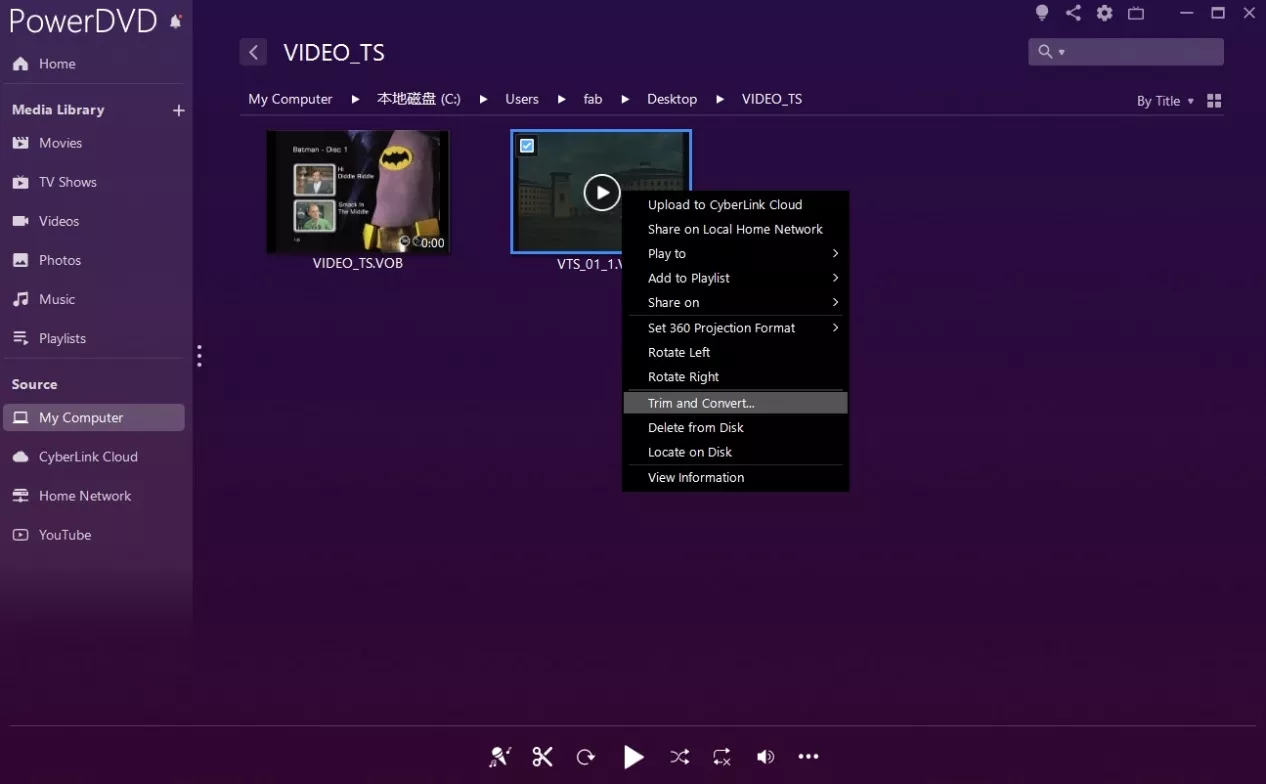Choose Share on Local Home Network

[735, 229]
